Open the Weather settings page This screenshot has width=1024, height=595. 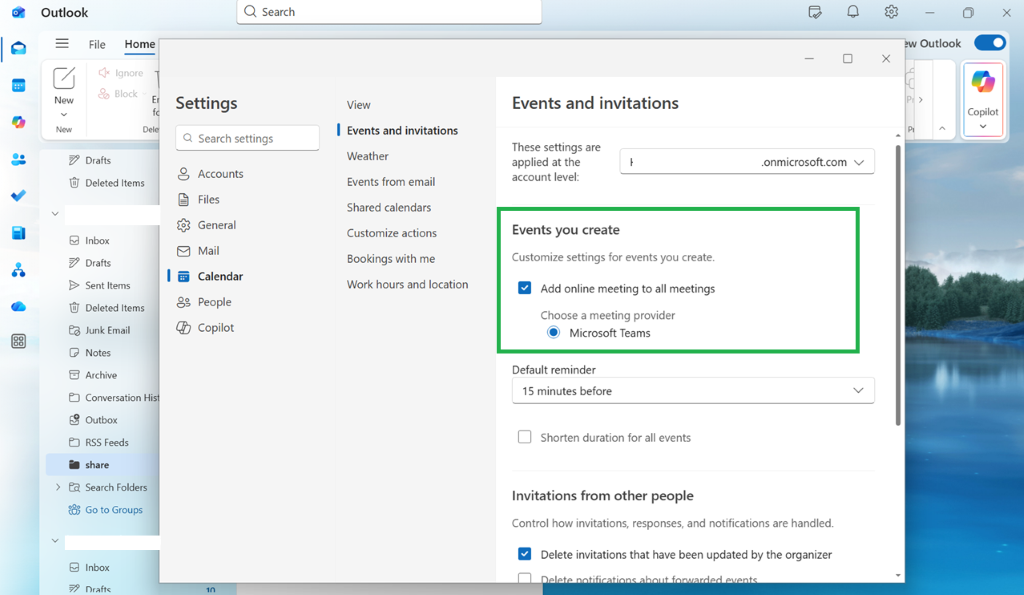coord(367,156)
